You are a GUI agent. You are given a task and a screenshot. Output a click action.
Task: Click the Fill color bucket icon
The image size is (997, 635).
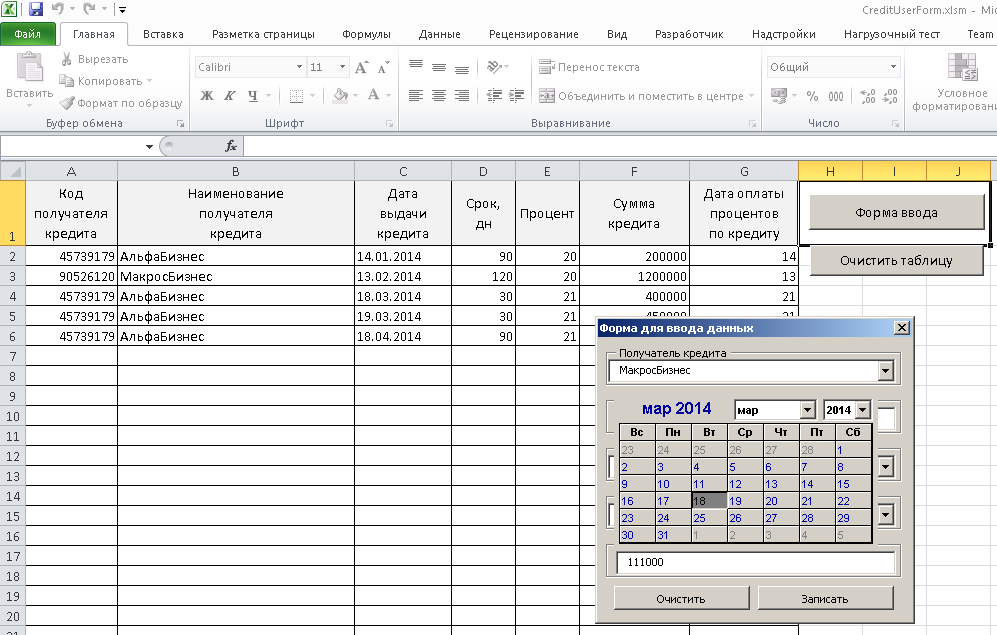pos(341,95)
